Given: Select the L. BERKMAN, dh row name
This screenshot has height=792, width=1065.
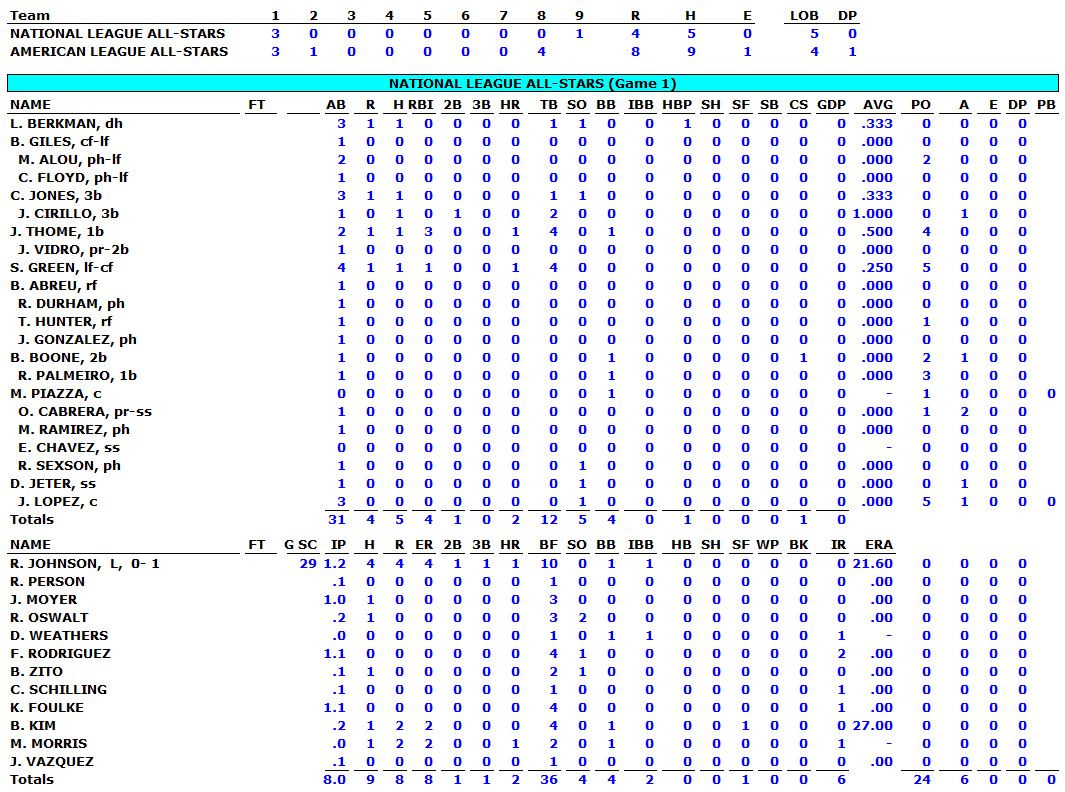Looking at the screenshot, I should pos(66,124).
